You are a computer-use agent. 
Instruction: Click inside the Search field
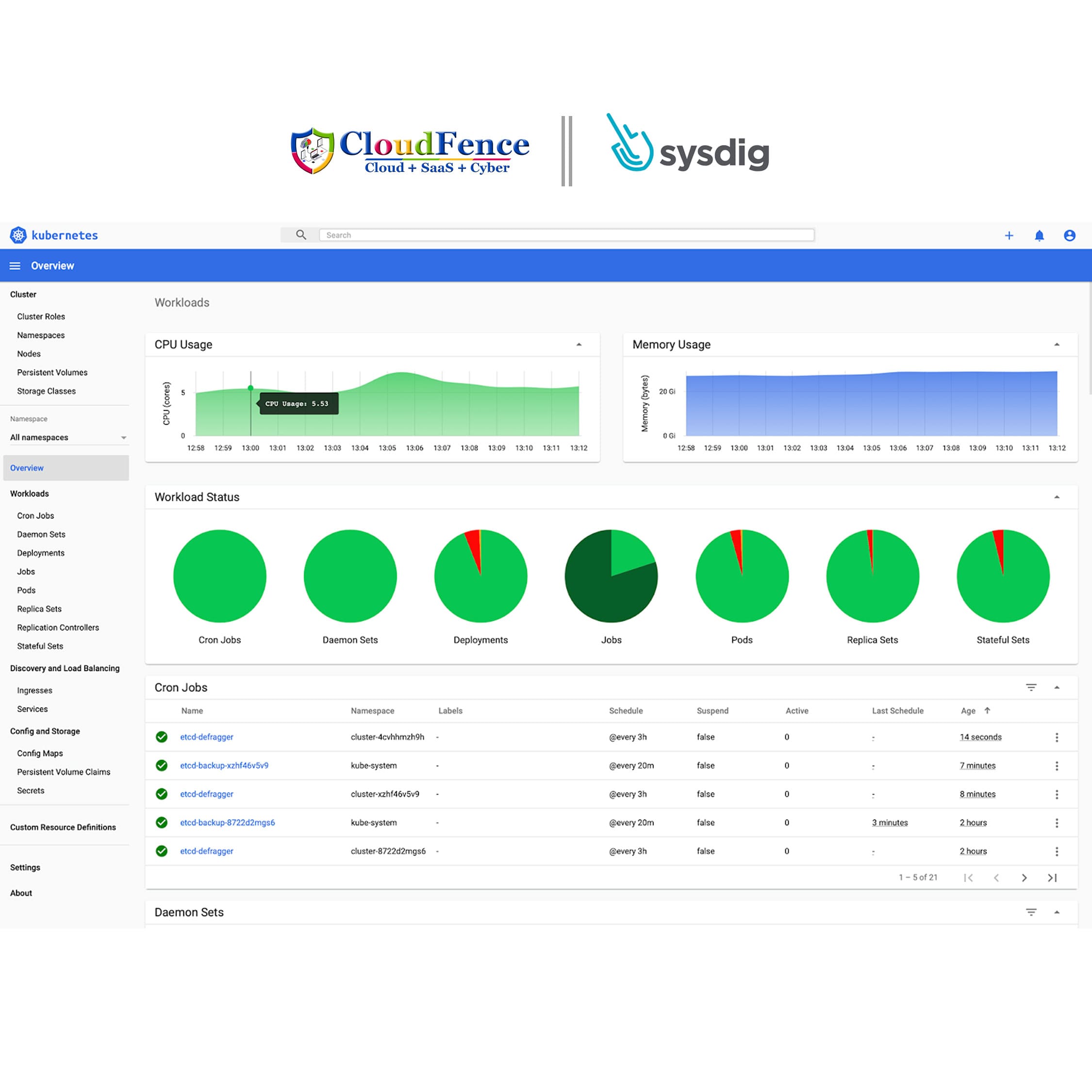click(x=565, y=235)
